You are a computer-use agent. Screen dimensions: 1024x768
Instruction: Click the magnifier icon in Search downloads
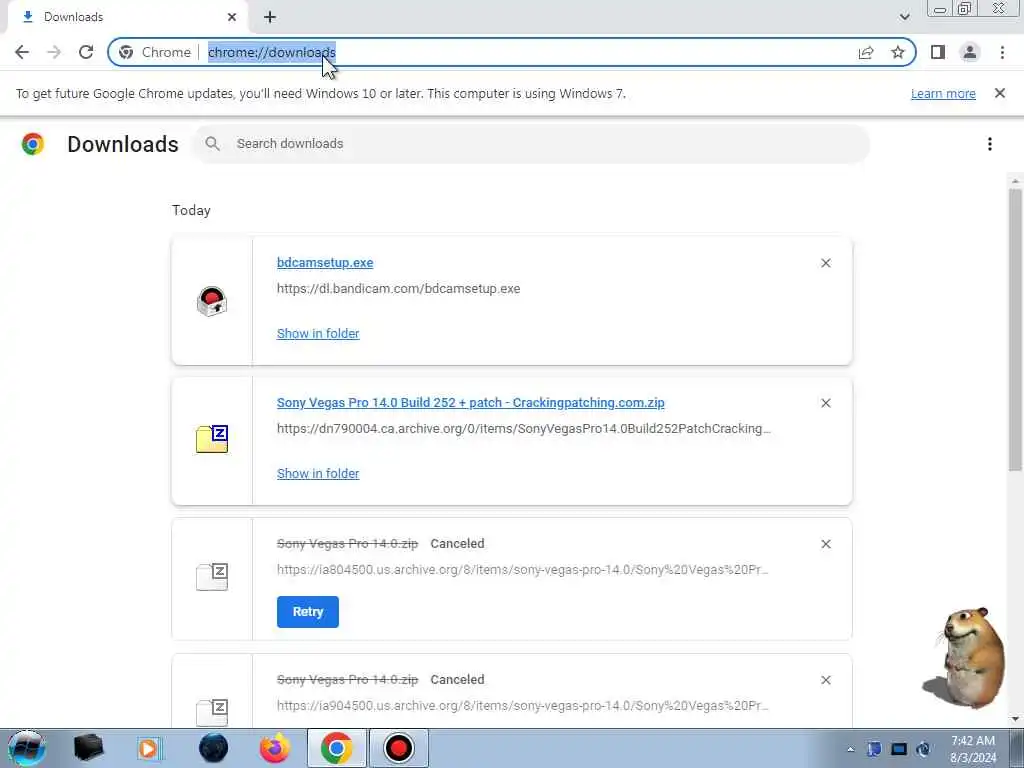212,144
